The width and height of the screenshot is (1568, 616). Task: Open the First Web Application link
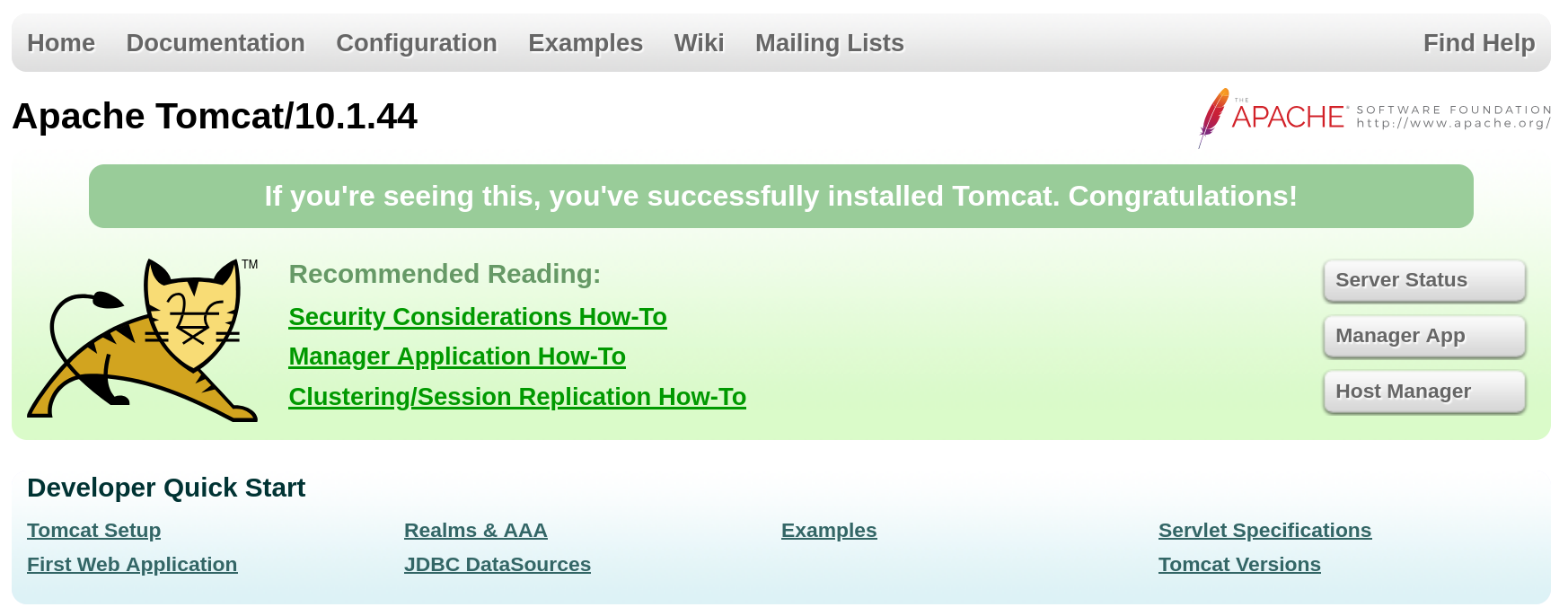pos(131,565)
